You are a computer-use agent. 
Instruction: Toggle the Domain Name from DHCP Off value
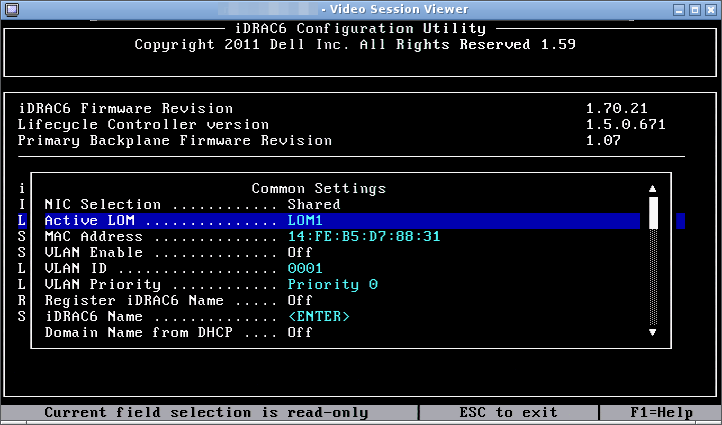300,332
